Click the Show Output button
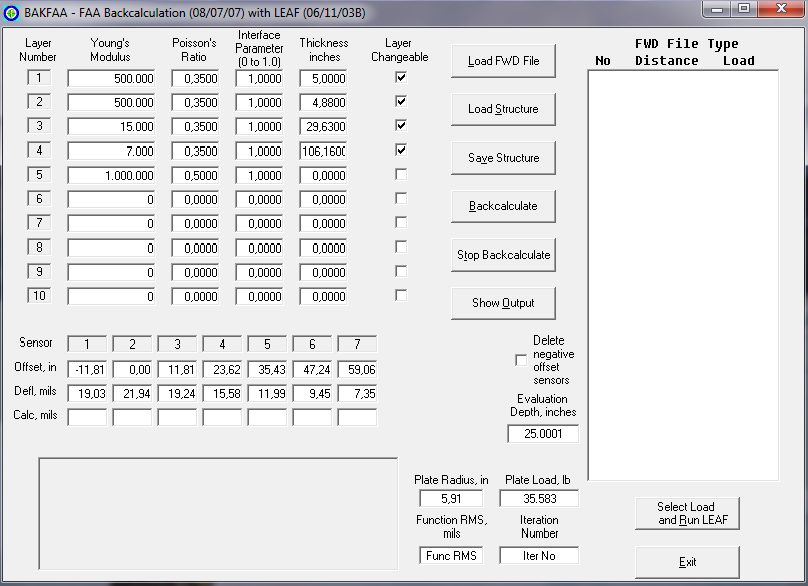 pos(503,303)
